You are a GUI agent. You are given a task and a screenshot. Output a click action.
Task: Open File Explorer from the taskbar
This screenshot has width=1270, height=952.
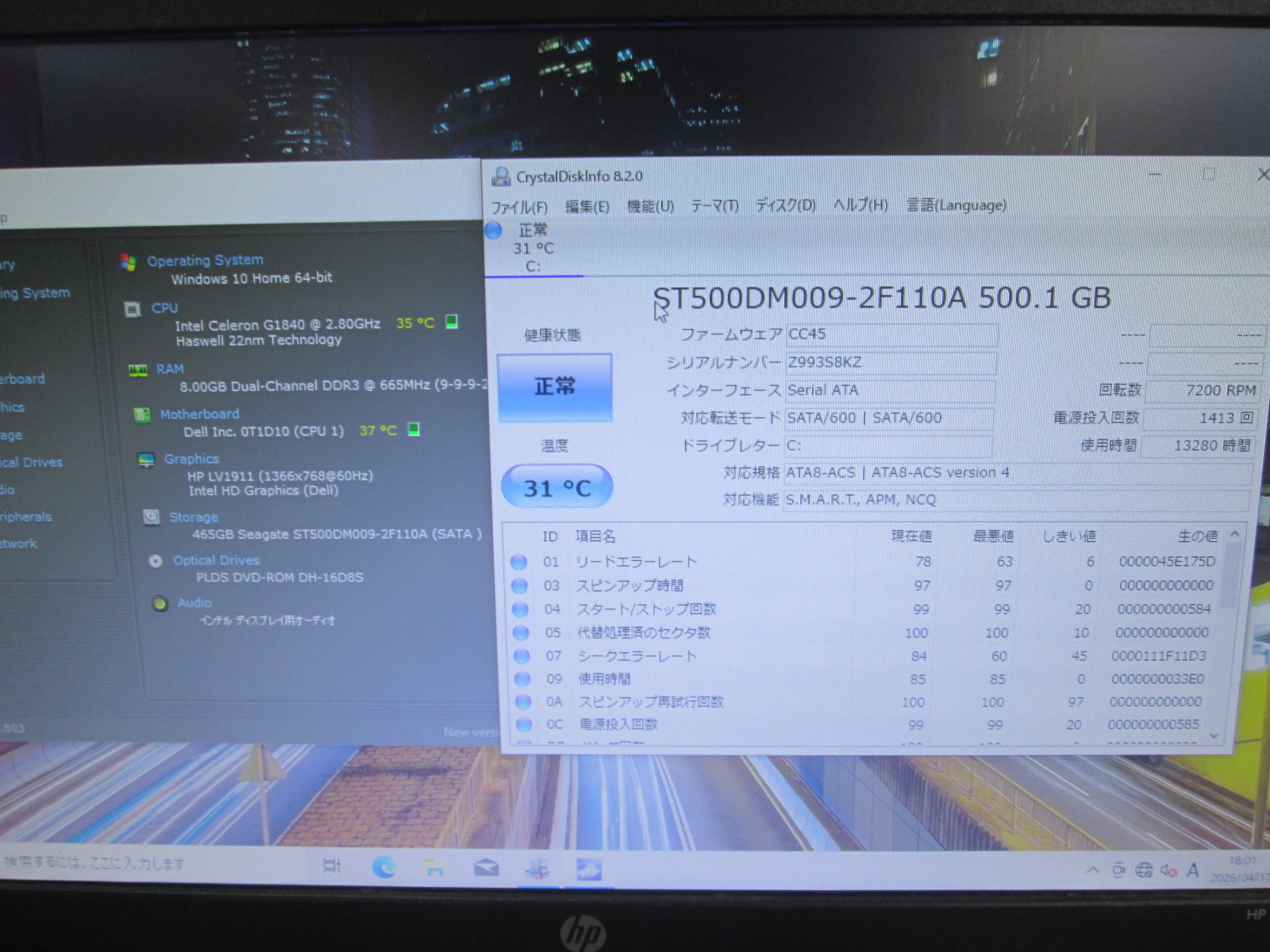click(434, 867)
